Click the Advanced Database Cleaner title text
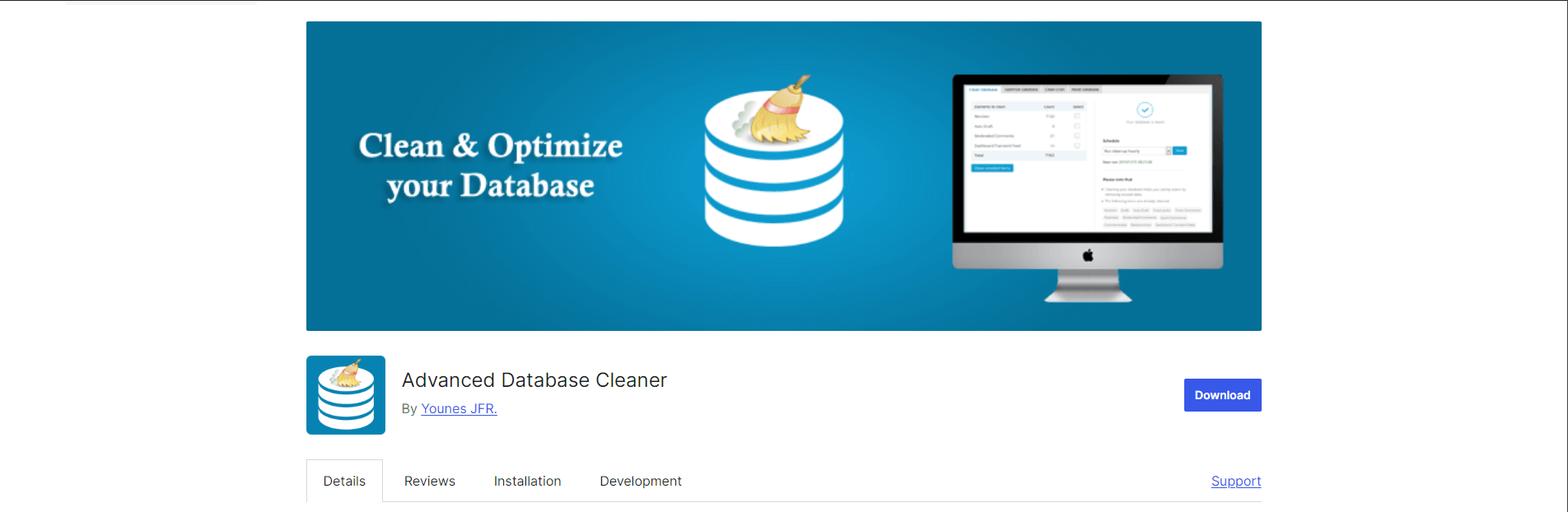1568x512 pixels. (534, 379)
